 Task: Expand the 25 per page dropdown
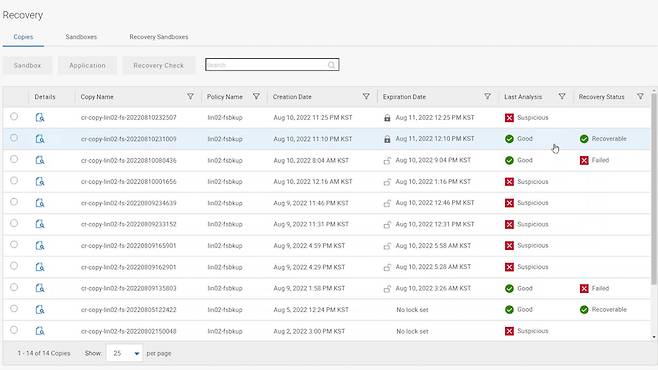click(x=125, y=354)
